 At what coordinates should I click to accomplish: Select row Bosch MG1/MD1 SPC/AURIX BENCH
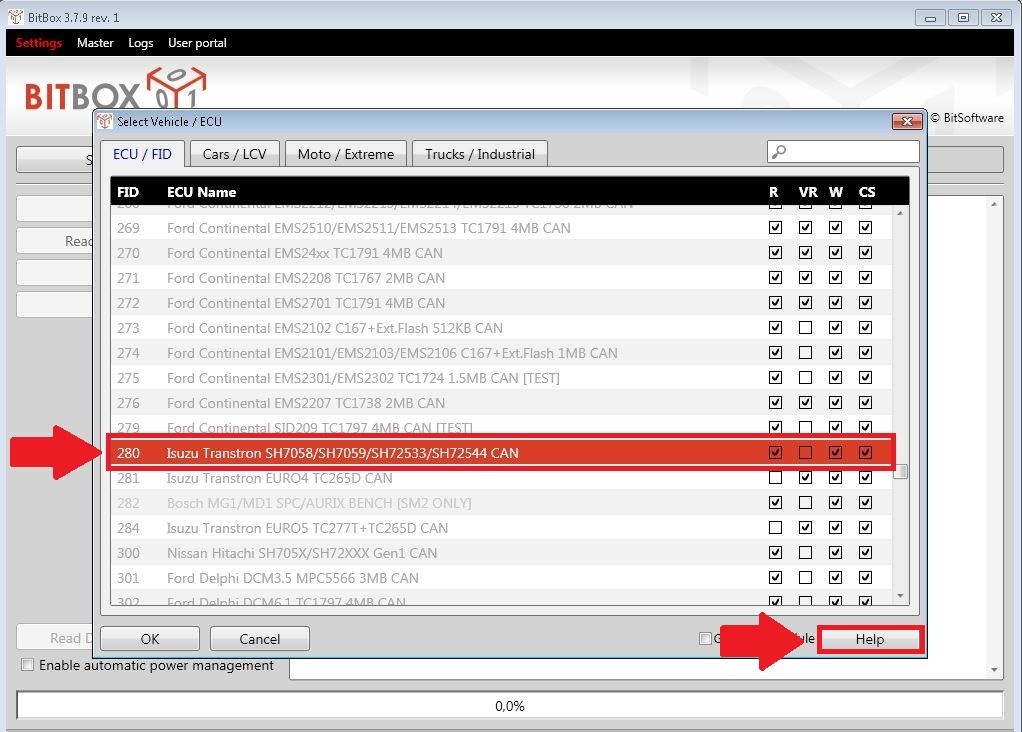tap(501, 503)
